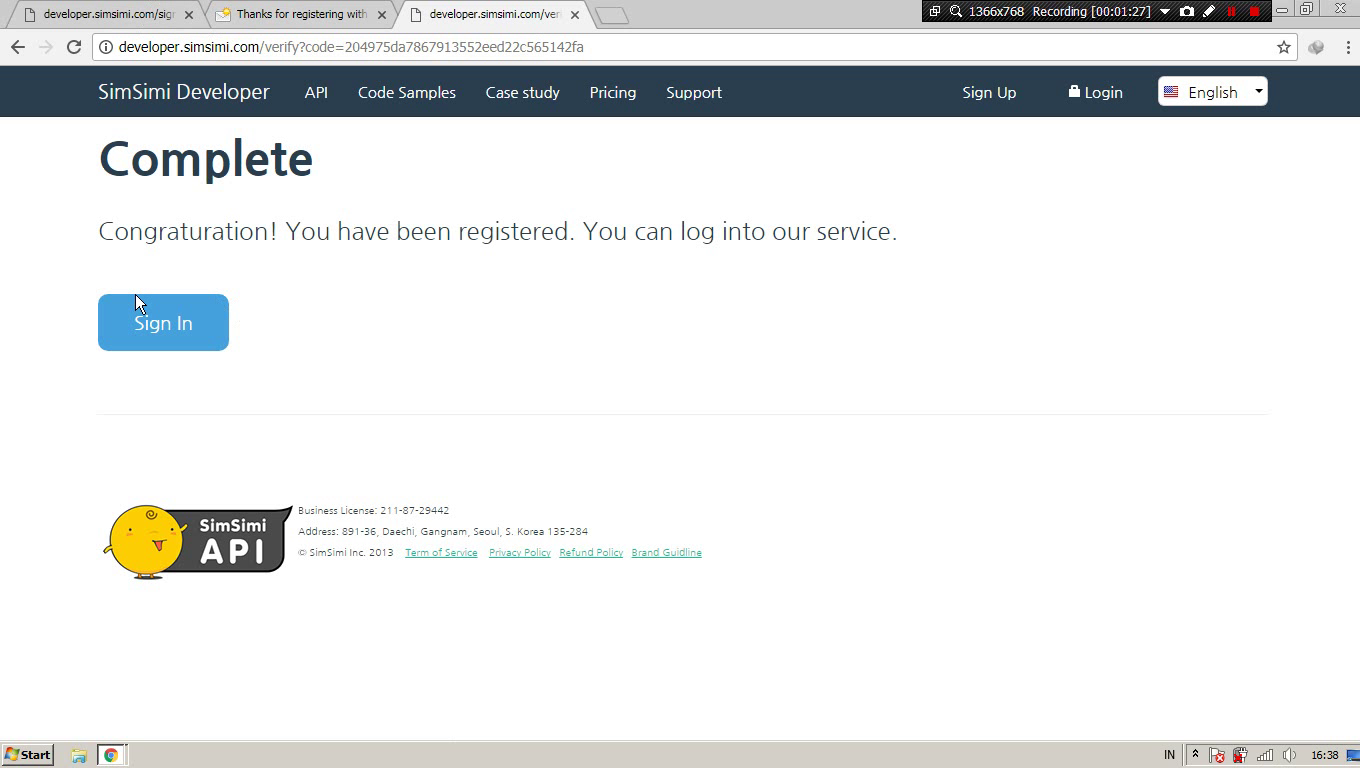The width and height of the screenshot is (1360, 768).
Task: Click the Recording timer label
Action: tap(1091, 11)
